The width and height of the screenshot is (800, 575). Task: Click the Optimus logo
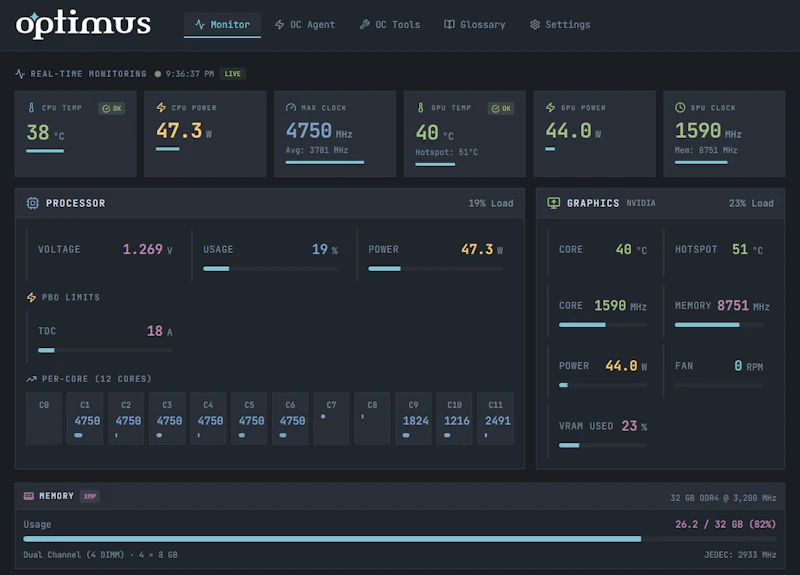point(83,24)
